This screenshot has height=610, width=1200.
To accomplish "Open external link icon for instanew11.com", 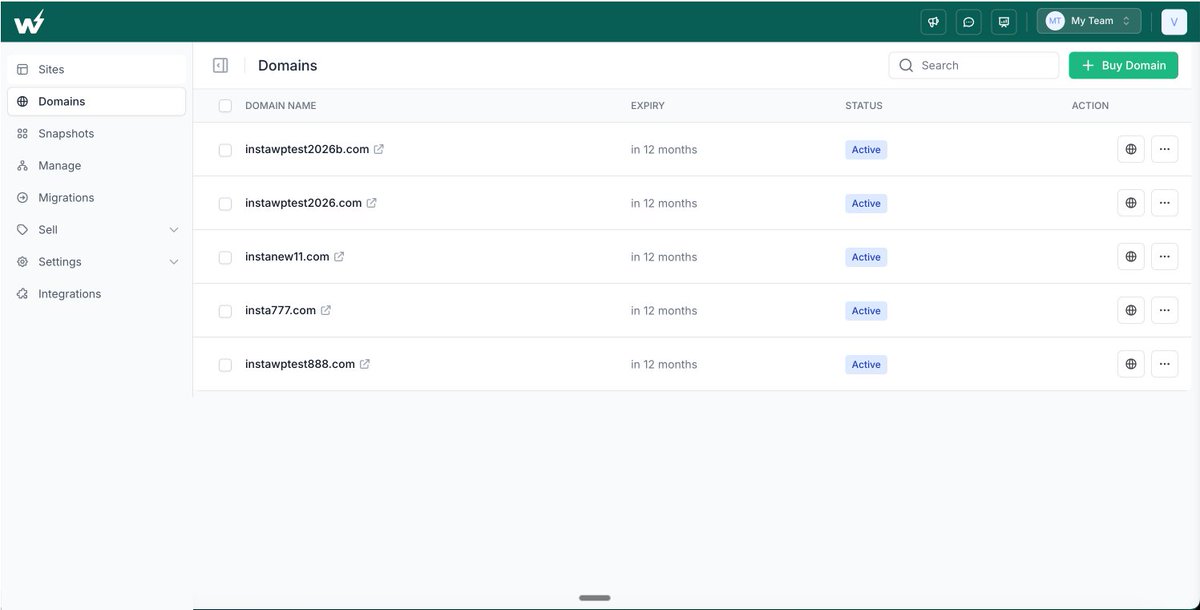I will [339, 257].
